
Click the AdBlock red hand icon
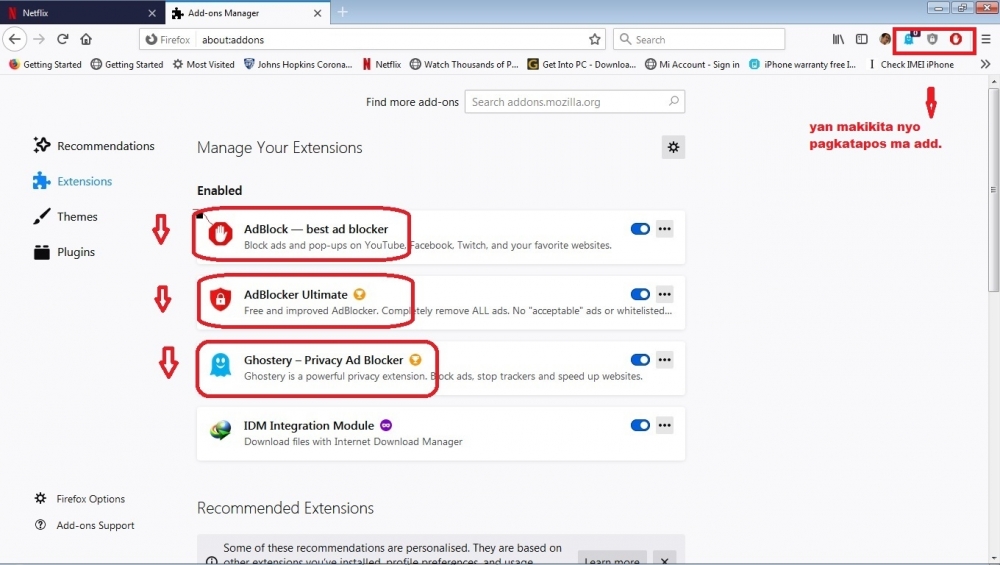(x=220, y=234)
